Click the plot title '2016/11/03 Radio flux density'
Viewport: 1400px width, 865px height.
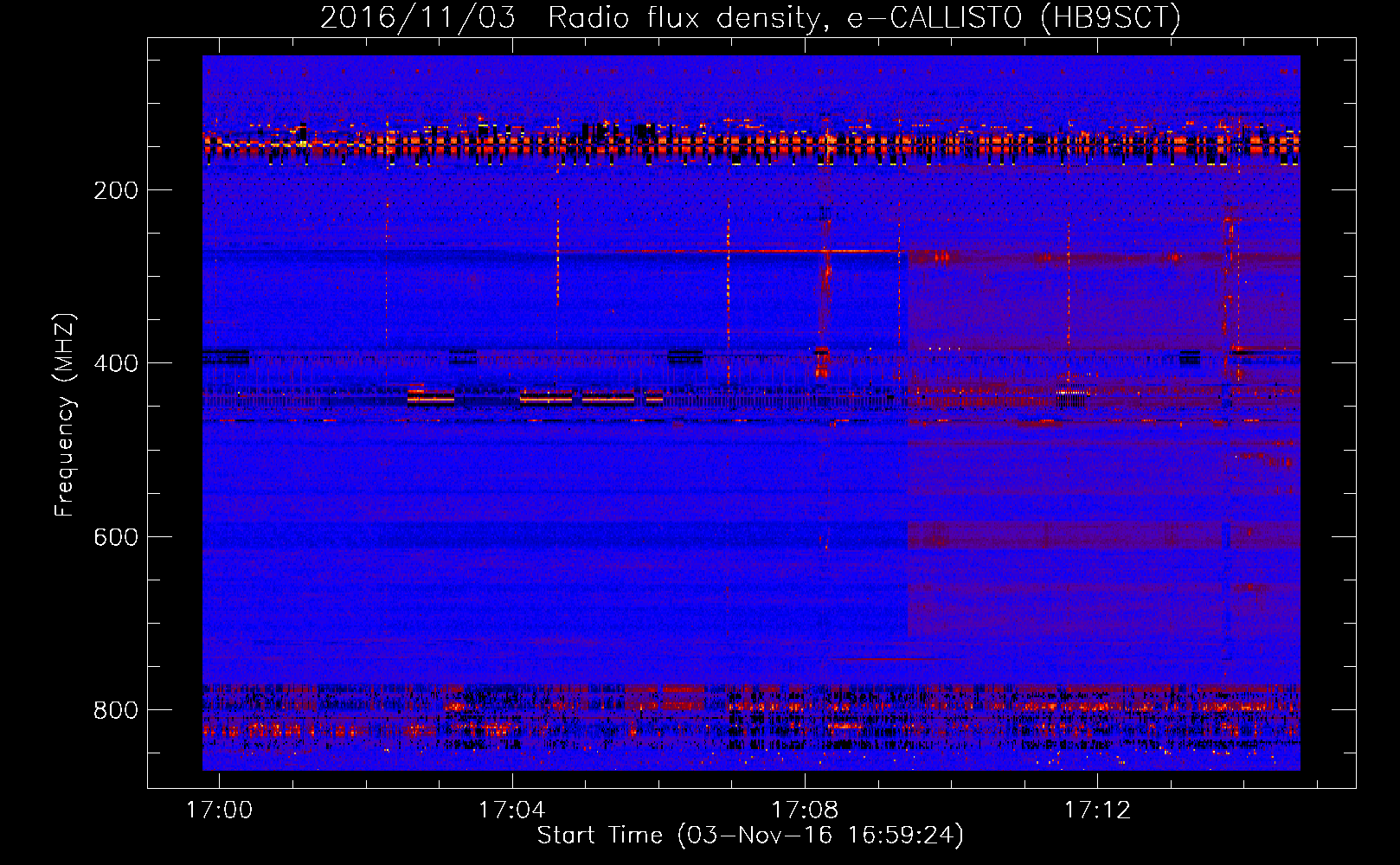(751, 17)
